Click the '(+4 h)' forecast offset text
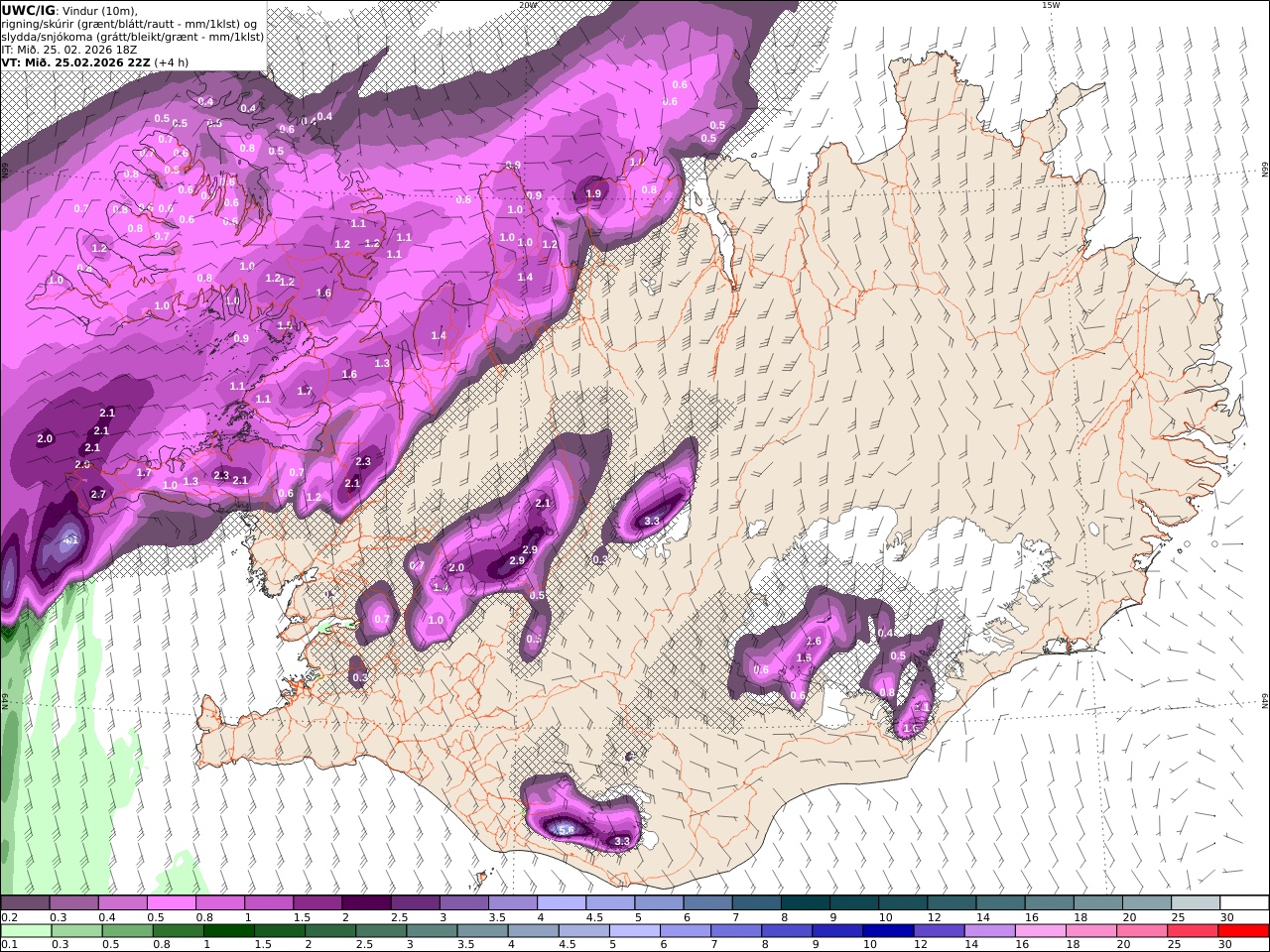The width and height of the screenshot is (1270, 952). coord(171,61)
